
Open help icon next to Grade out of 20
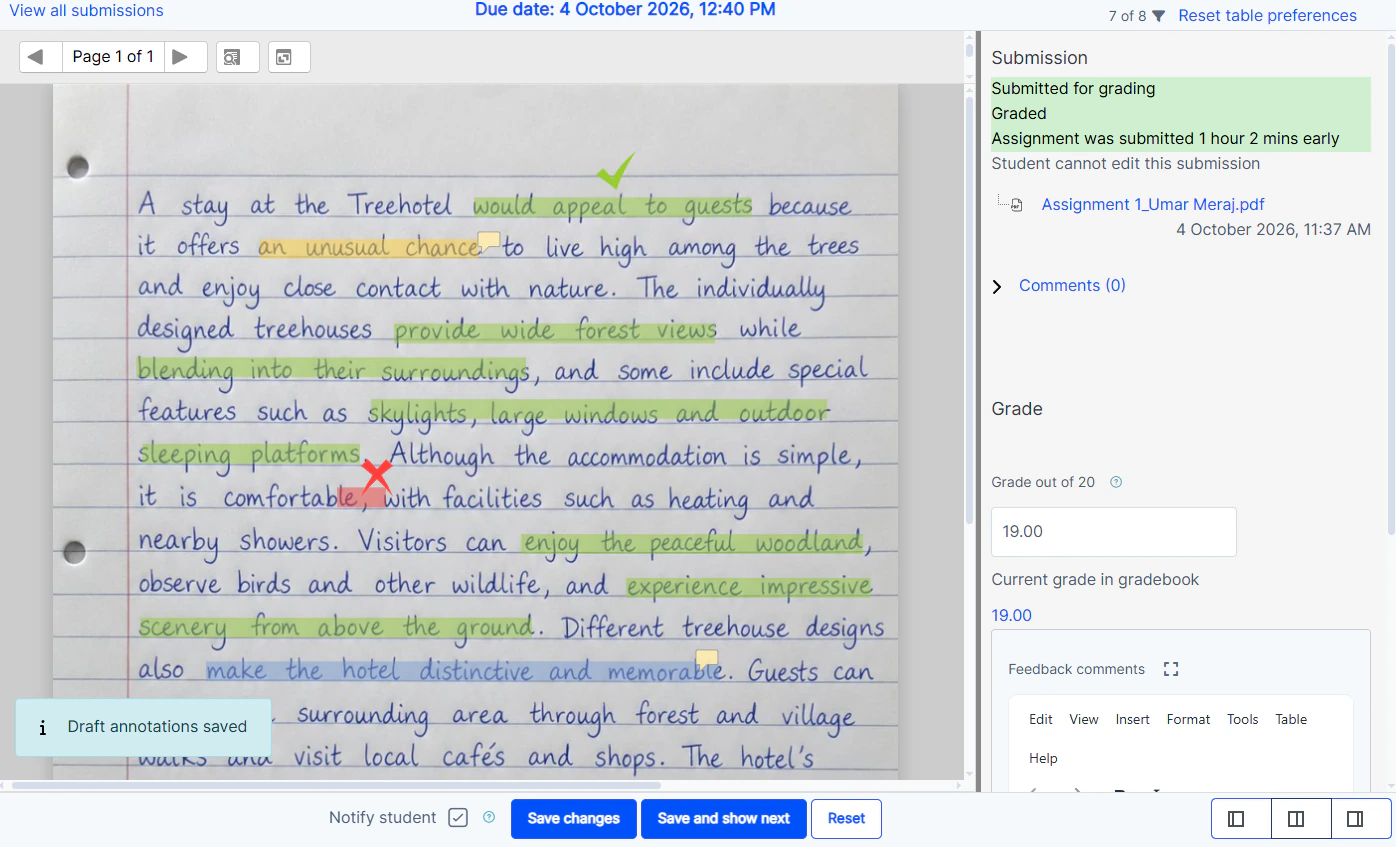coord(1116,482)
